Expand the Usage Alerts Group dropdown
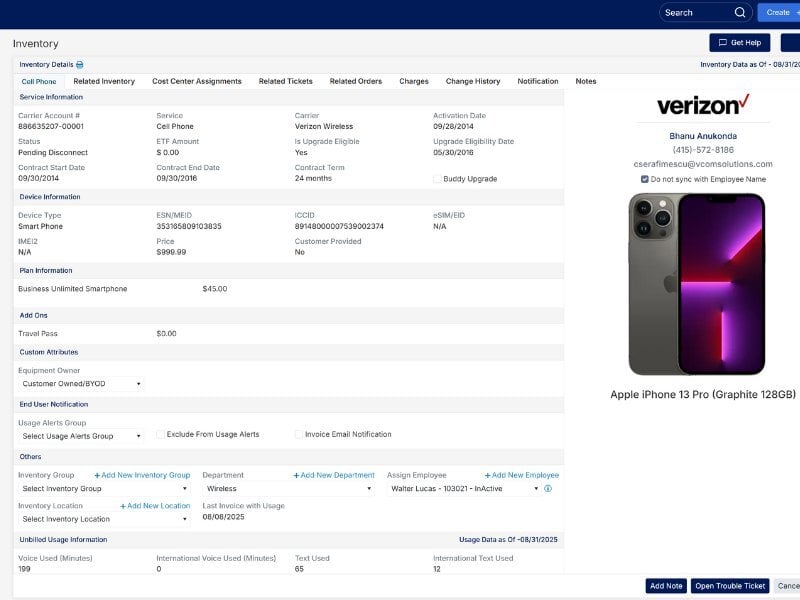Viewport: 800px width, 600px height. [x=81, y=436]
